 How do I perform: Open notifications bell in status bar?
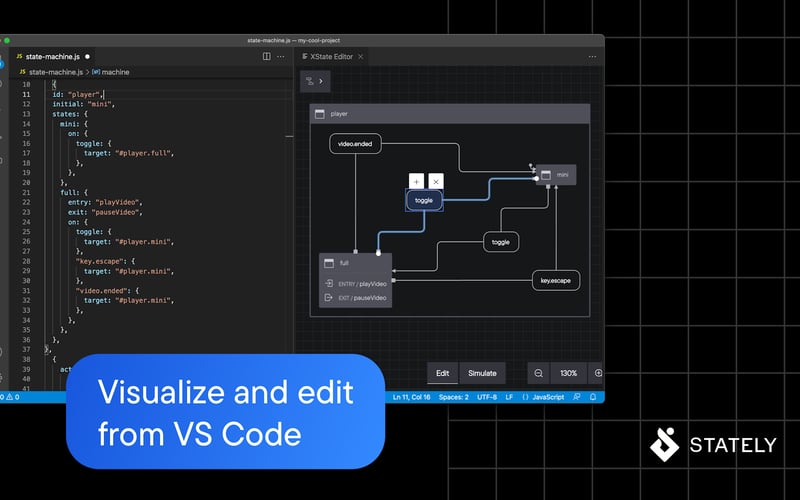593,397
